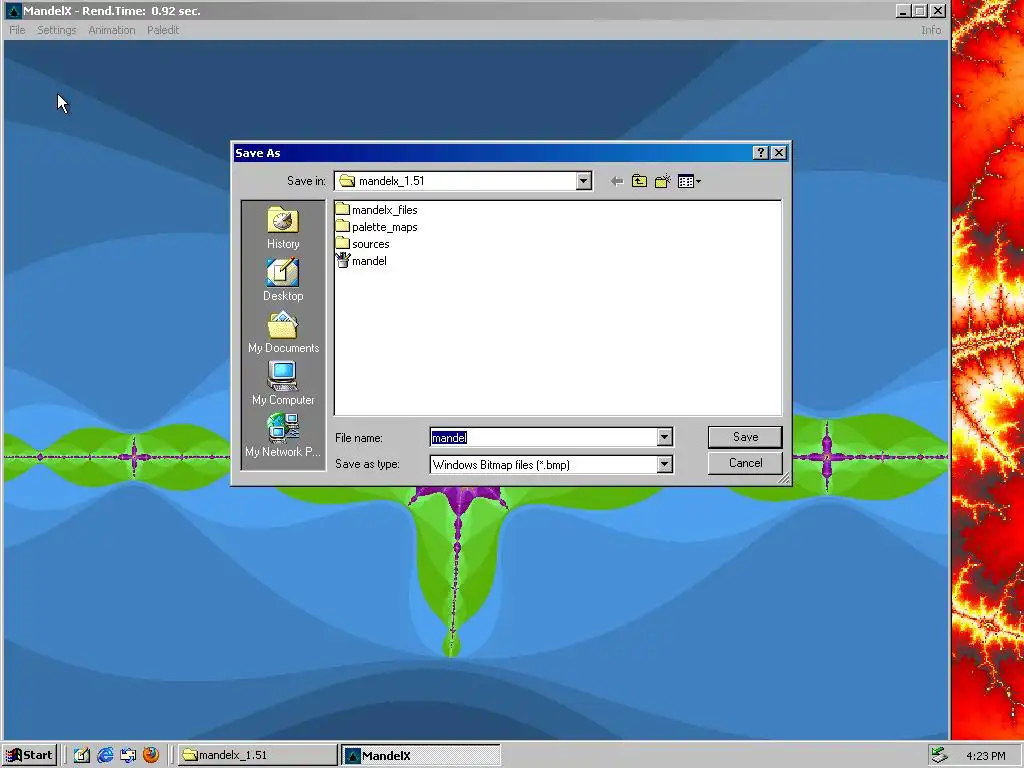Click into the File name field
The image size is (1024, 768).
coord(543,437)
